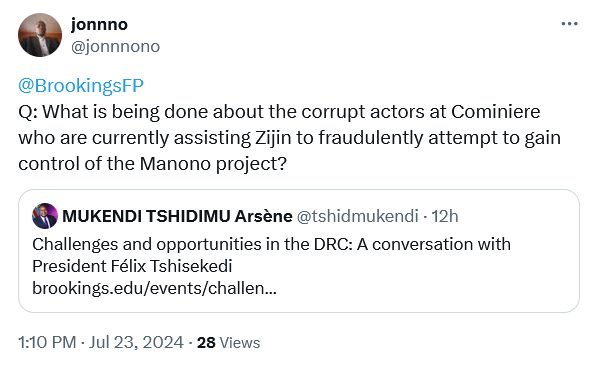Open the @tshidmukendi handle in quoted tweet
This screenshot has width=598, height=368.
[x=358, y=216]
